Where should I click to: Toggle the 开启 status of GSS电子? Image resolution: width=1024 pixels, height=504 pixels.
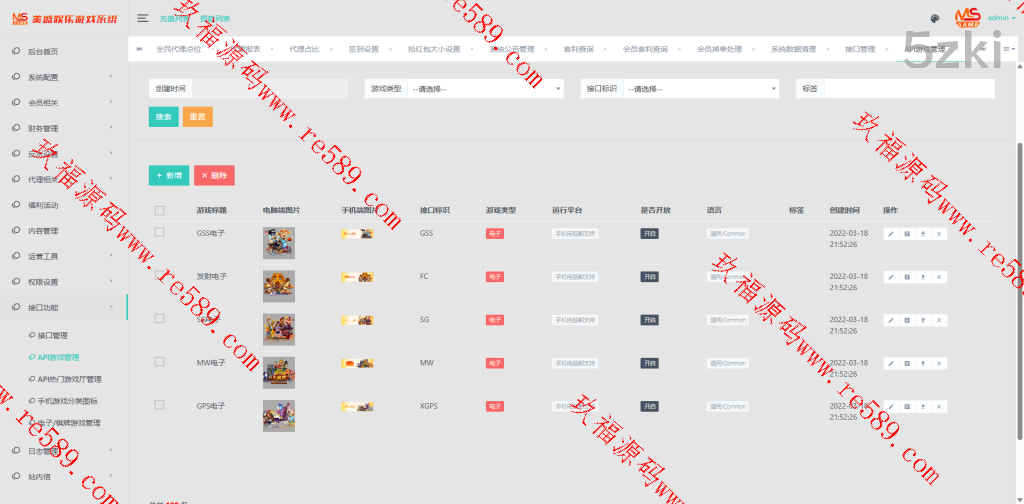click(x=648, y=234)
